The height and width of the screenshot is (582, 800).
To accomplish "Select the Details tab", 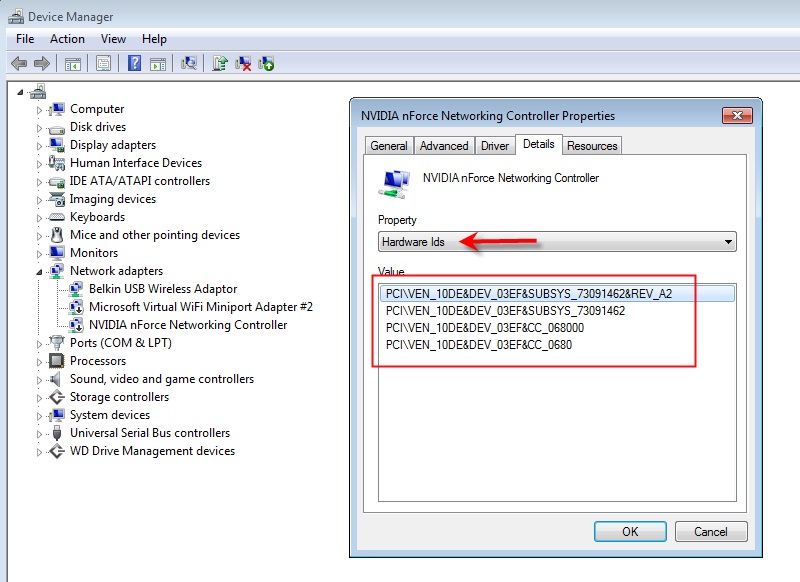I will point(539,144).
